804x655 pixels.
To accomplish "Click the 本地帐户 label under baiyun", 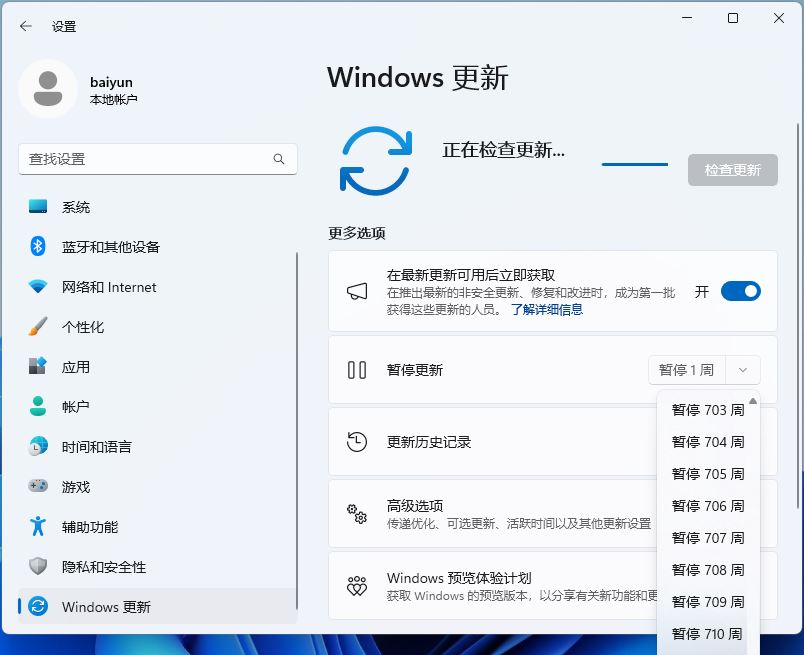I will point(113,99).
